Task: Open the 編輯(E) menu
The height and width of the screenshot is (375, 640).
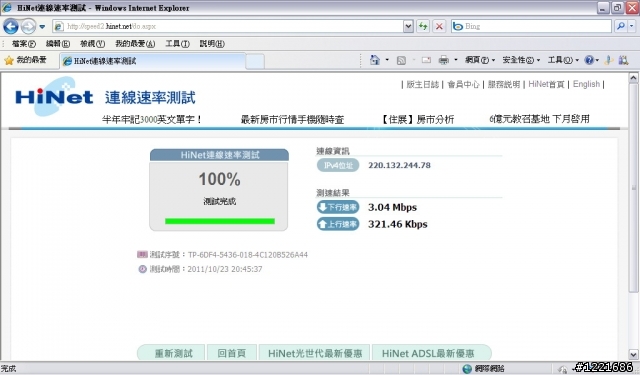Action: 58,44
